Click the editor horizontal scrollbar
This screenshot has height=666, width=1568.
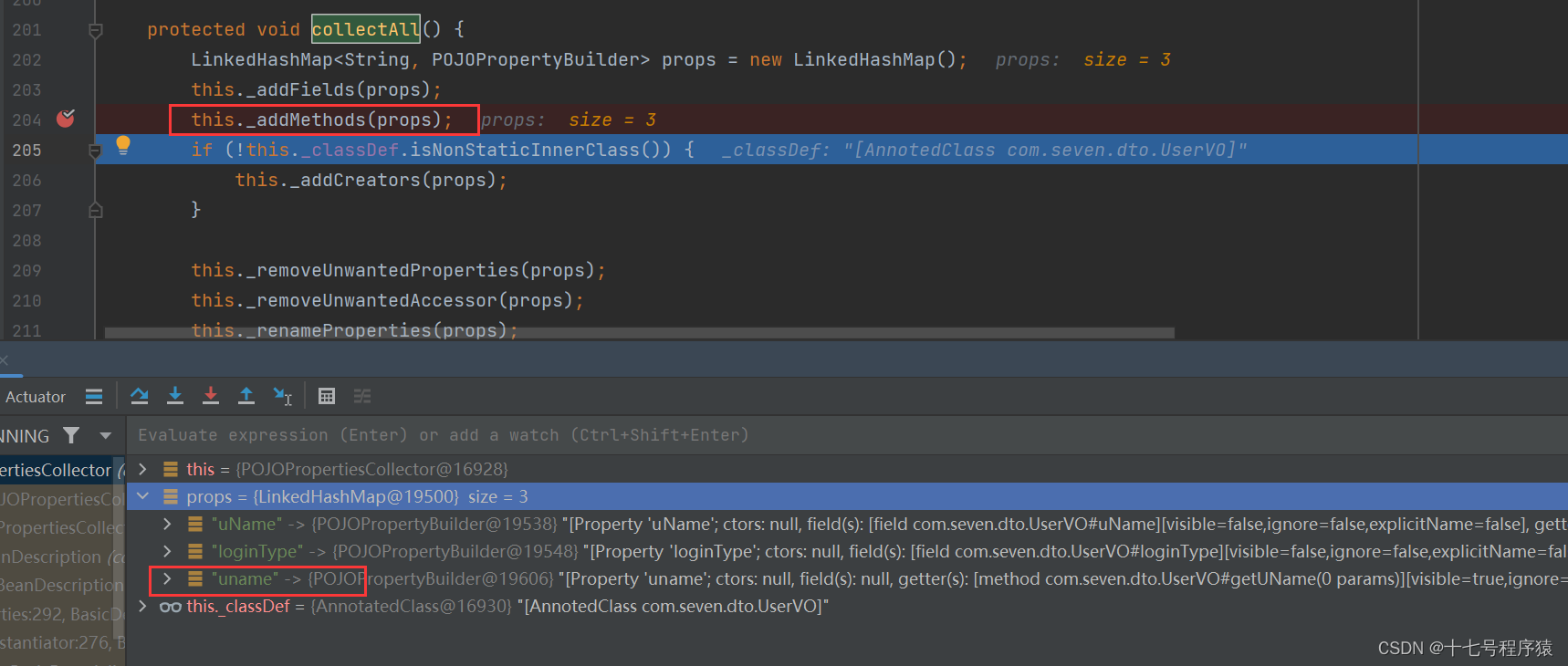point(639,333)
